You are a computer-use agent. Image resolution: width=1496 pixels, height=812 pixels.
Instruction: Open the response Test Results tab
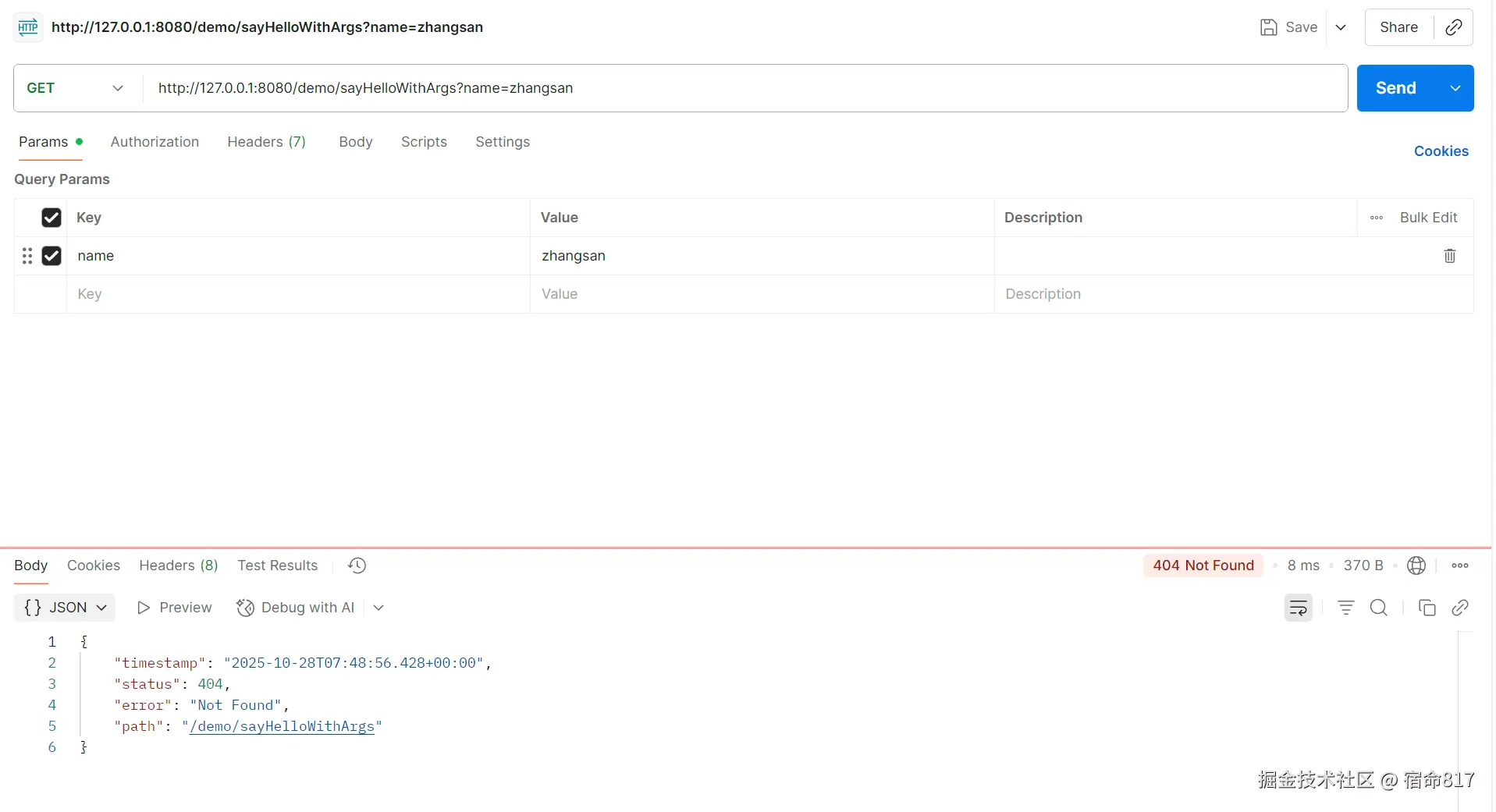[x=277, y=566]
